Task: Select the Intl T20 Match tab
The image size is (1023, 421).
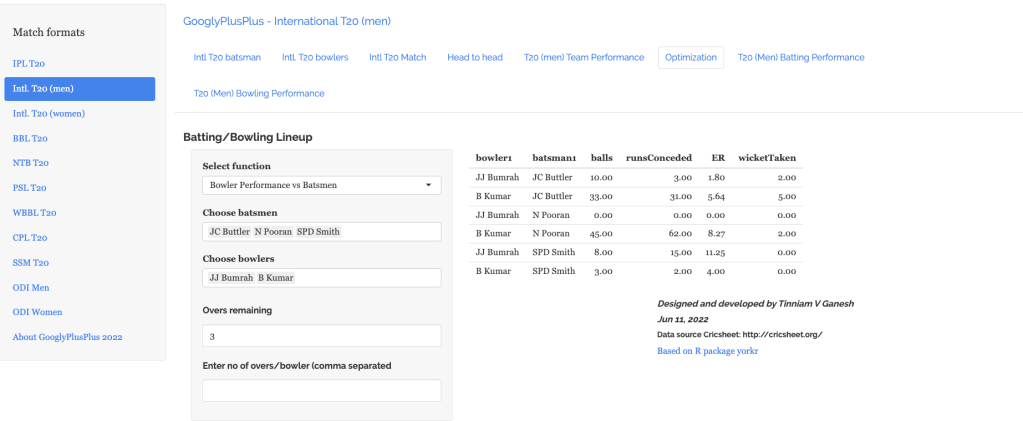Action: pos(397,57)
